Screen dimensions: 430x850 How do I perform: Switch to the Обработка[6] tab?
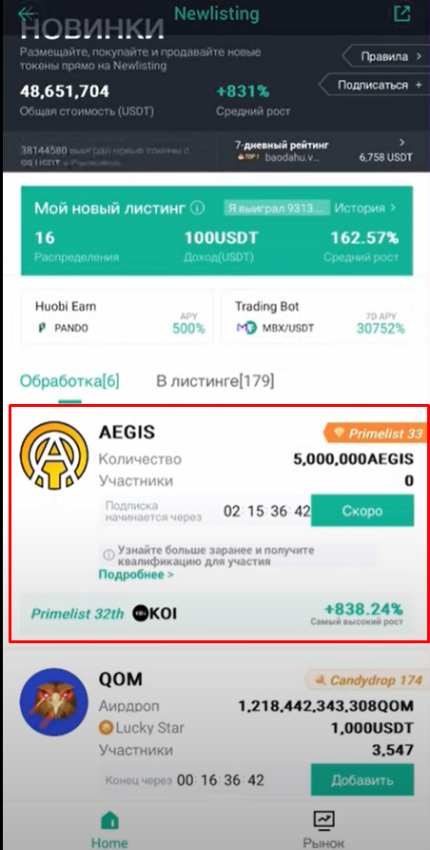click(69, 381)
